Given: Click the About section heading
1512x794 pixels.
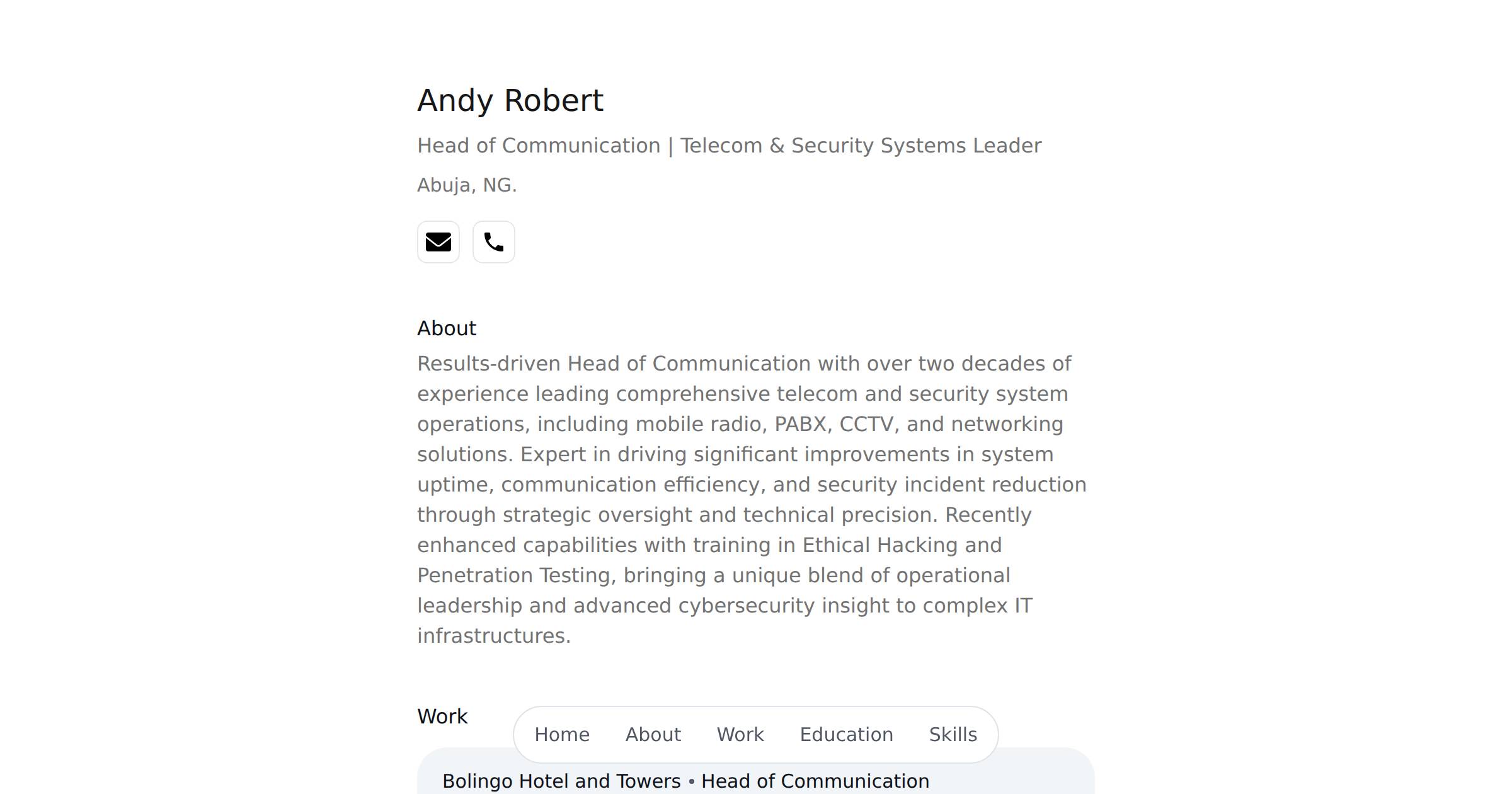Looking at the screenshot, I should coord(447,328).
